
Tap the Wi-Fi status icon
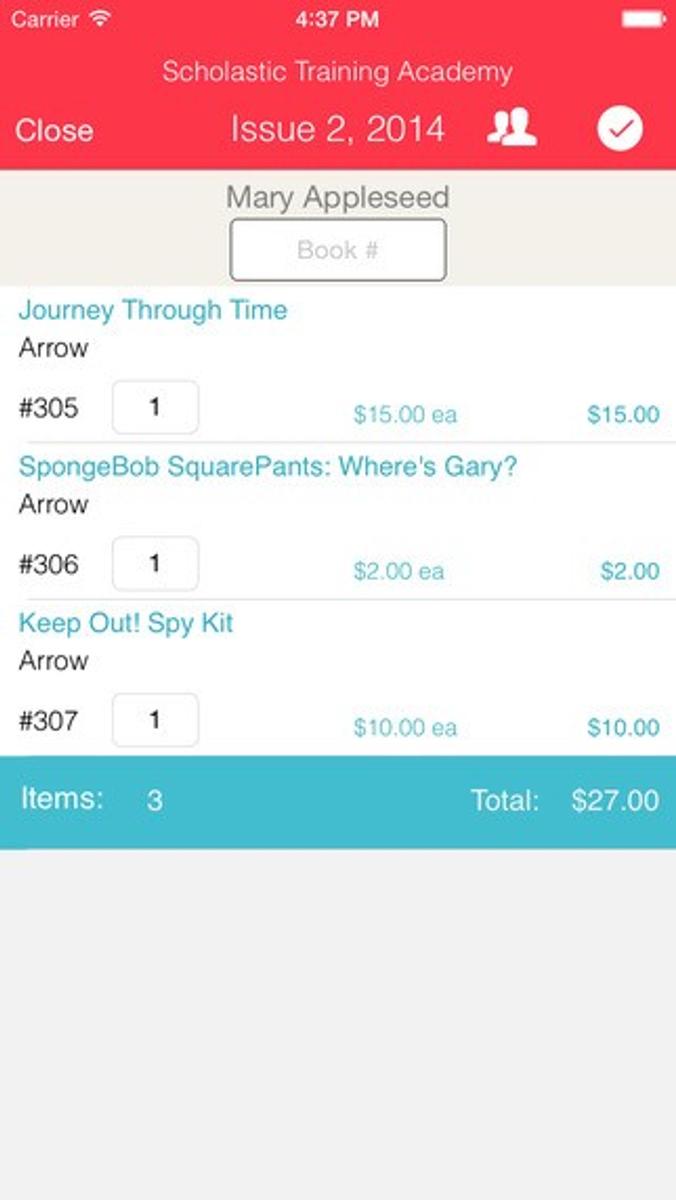101,19
